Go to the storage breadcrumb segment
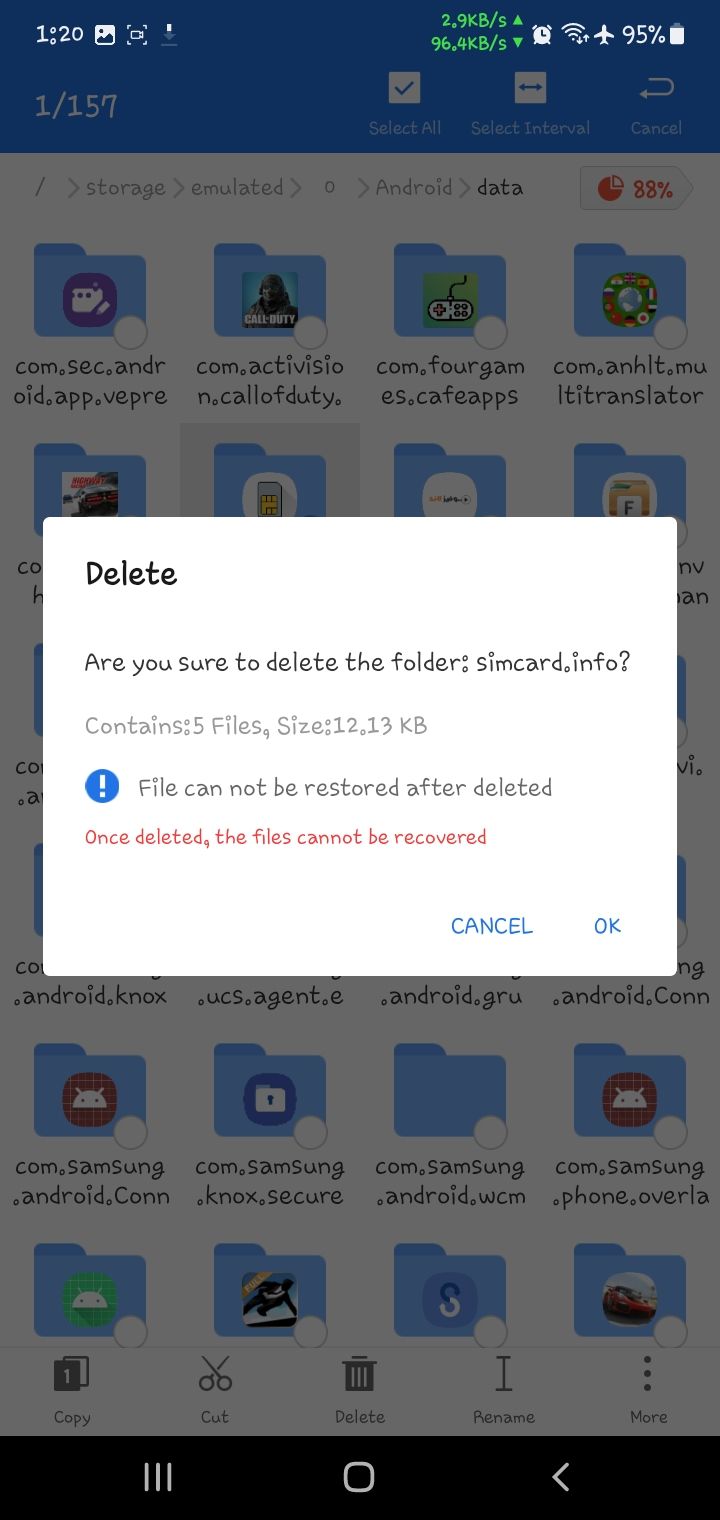This screenshot has height=1520, width=720. pyautogui.click(x=125, y=188)
